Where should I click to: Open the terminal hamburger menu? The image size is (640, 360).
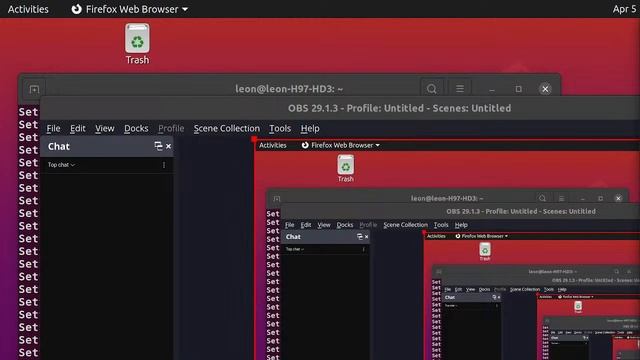pyautogui.click(x=460, y=89)
